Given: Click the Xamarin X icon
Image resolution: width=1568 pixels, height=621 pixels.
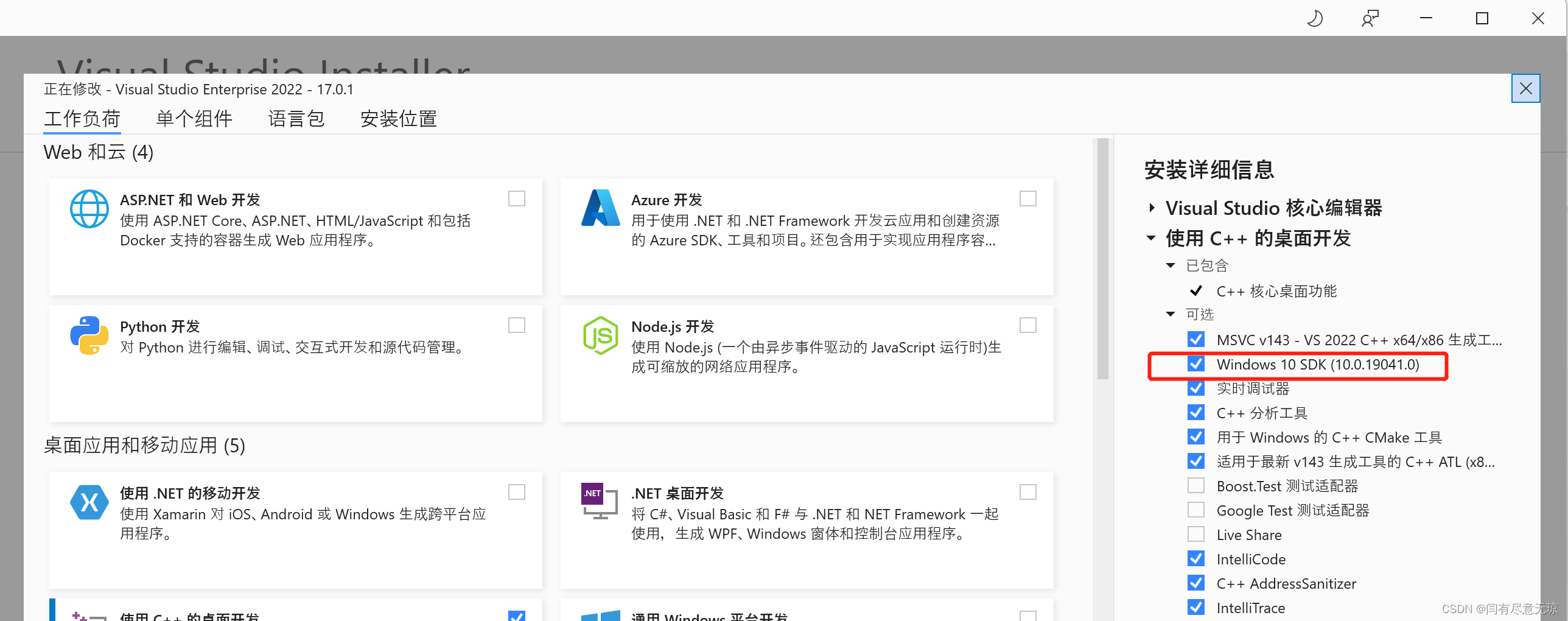Looking at the screenshot, I should pyautogui.click(x=89, y=502).
